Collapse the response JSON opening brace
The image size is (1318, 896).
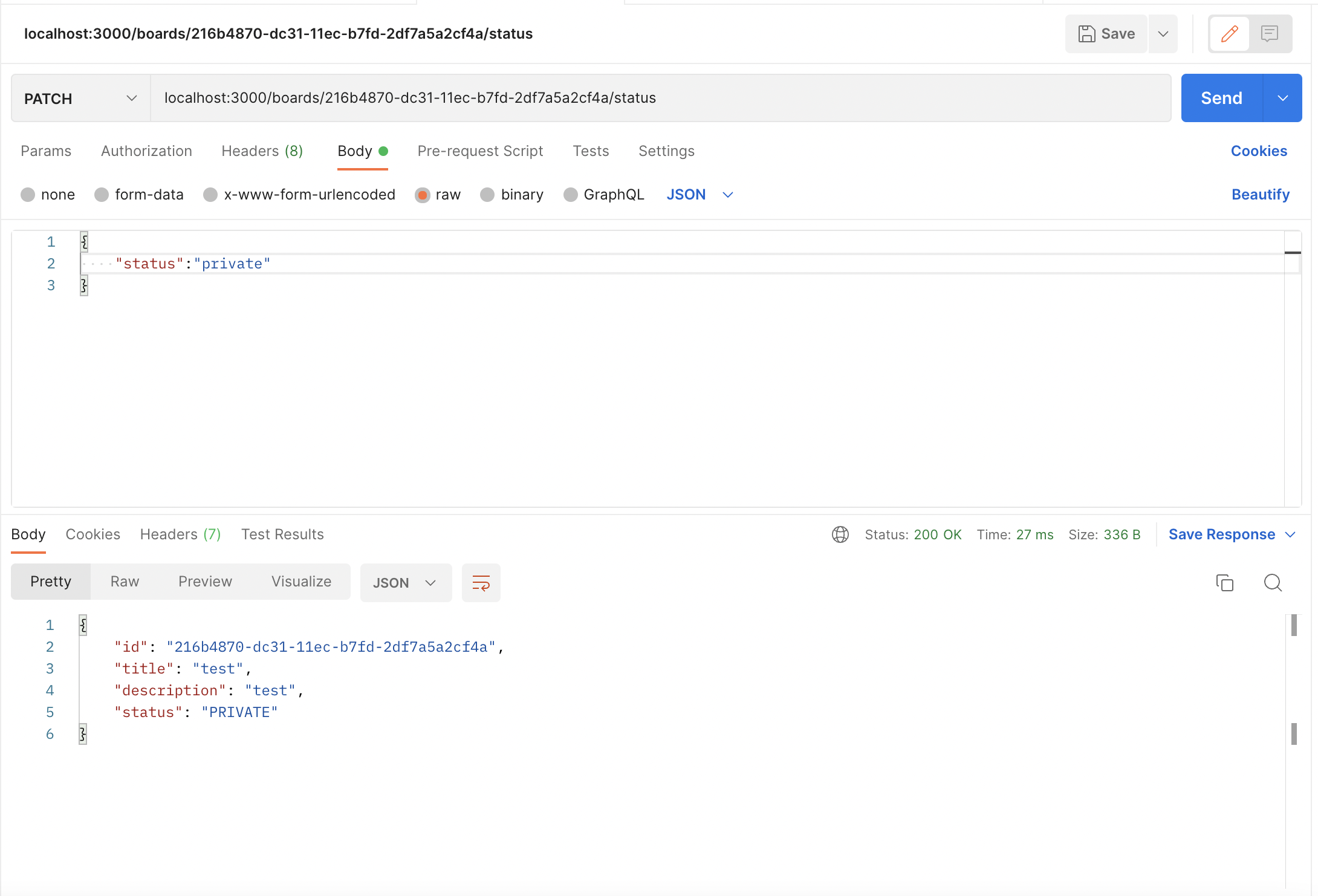[83, 625]
